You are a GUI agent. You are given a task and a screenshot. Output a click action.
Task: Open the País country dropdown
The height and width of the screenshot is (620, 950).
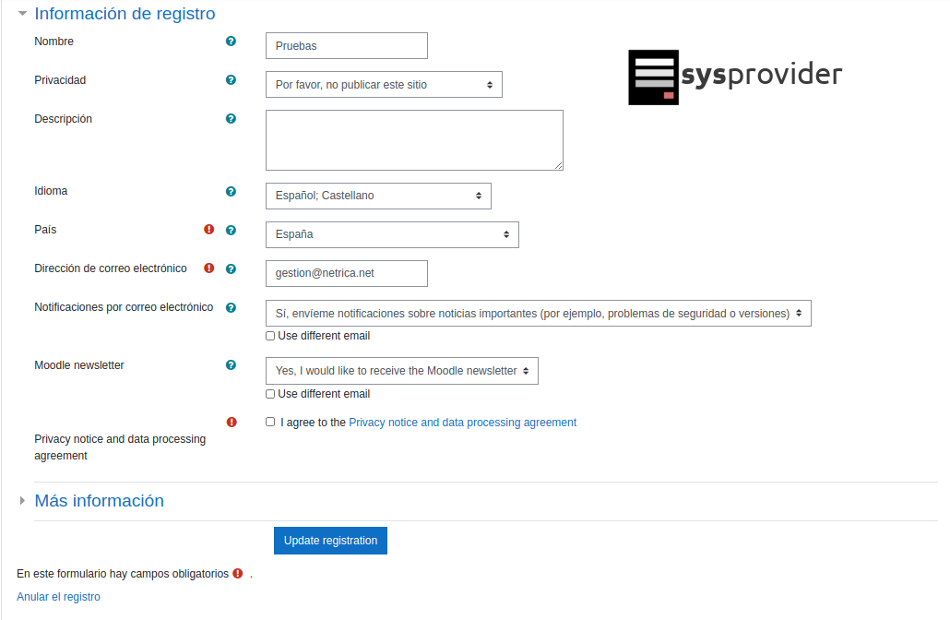pos(392,235)
